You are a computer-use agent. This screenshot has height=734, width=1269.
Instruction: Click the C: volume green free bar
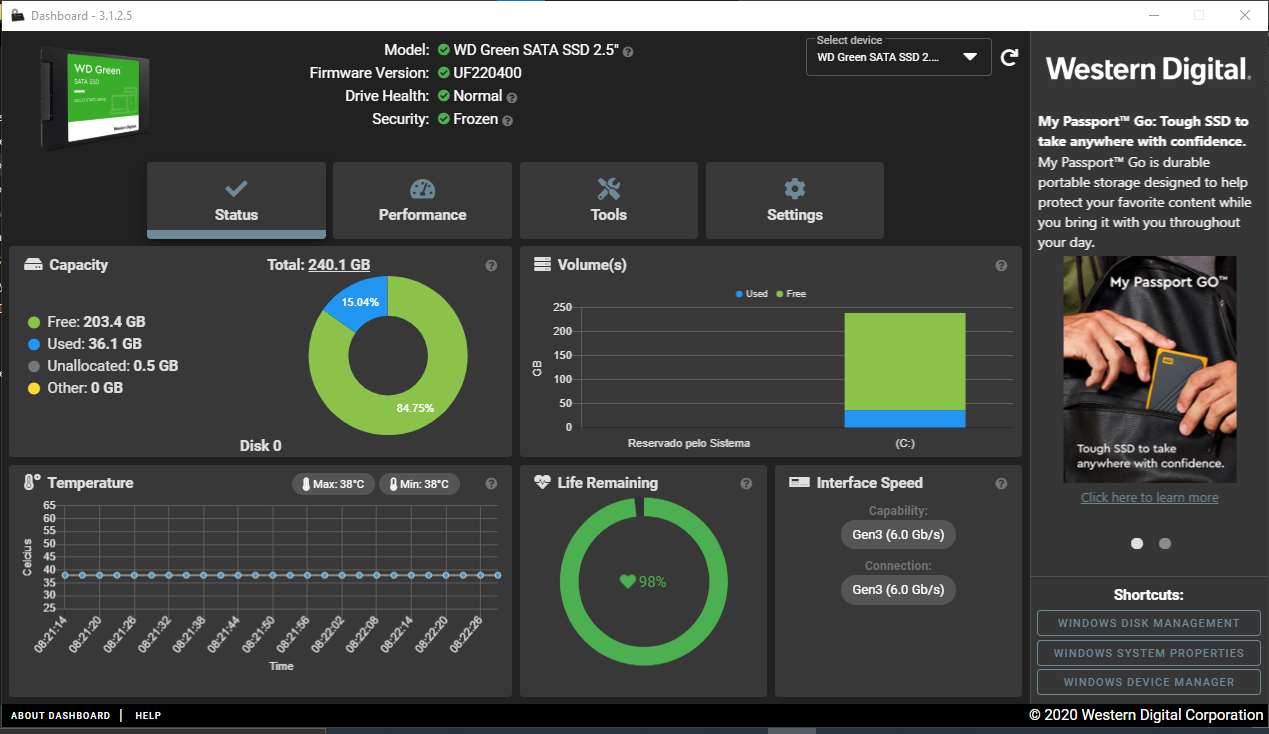tap(905, 361)
